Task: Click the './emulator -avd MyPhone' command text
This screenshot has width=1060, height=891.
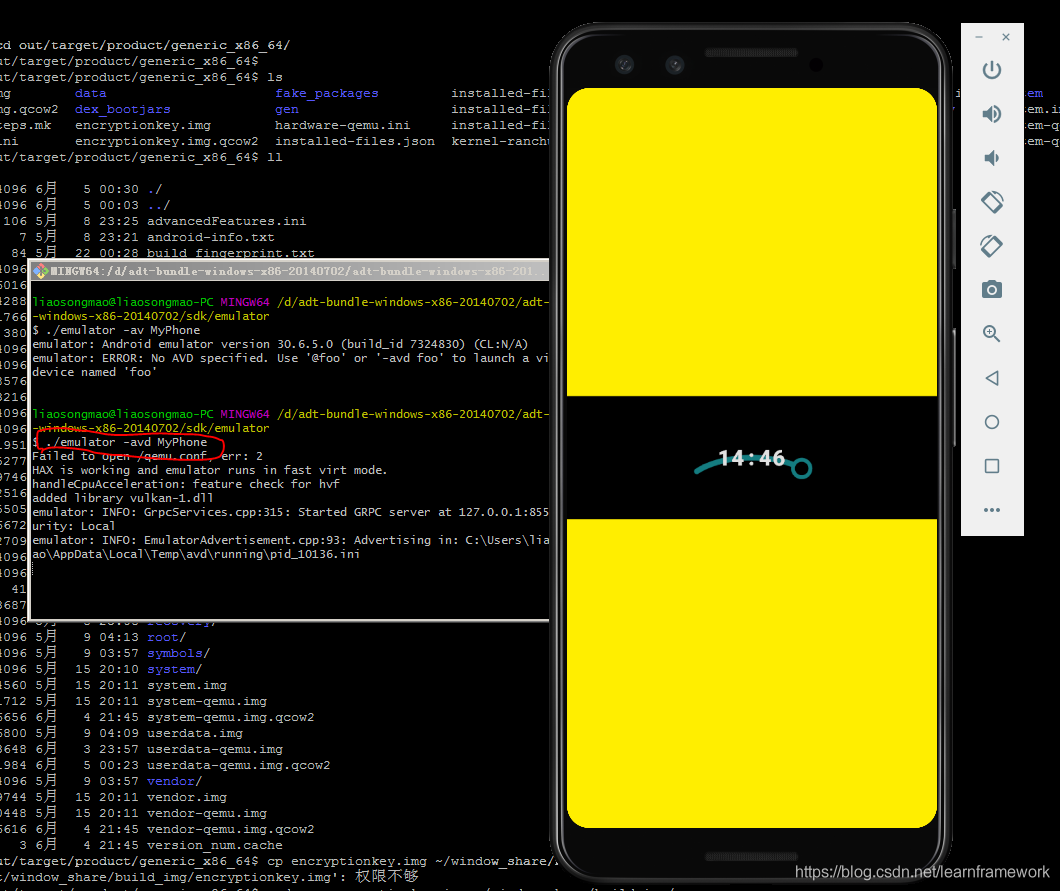Action: tap(126, 442)
